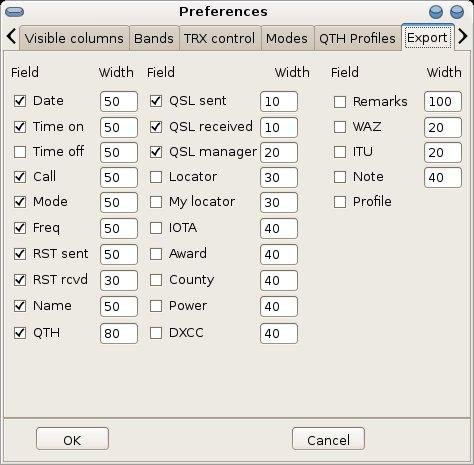Check the My locator checkbox
The width and height of the screenshot is (474, 465).
click(156, 202)
